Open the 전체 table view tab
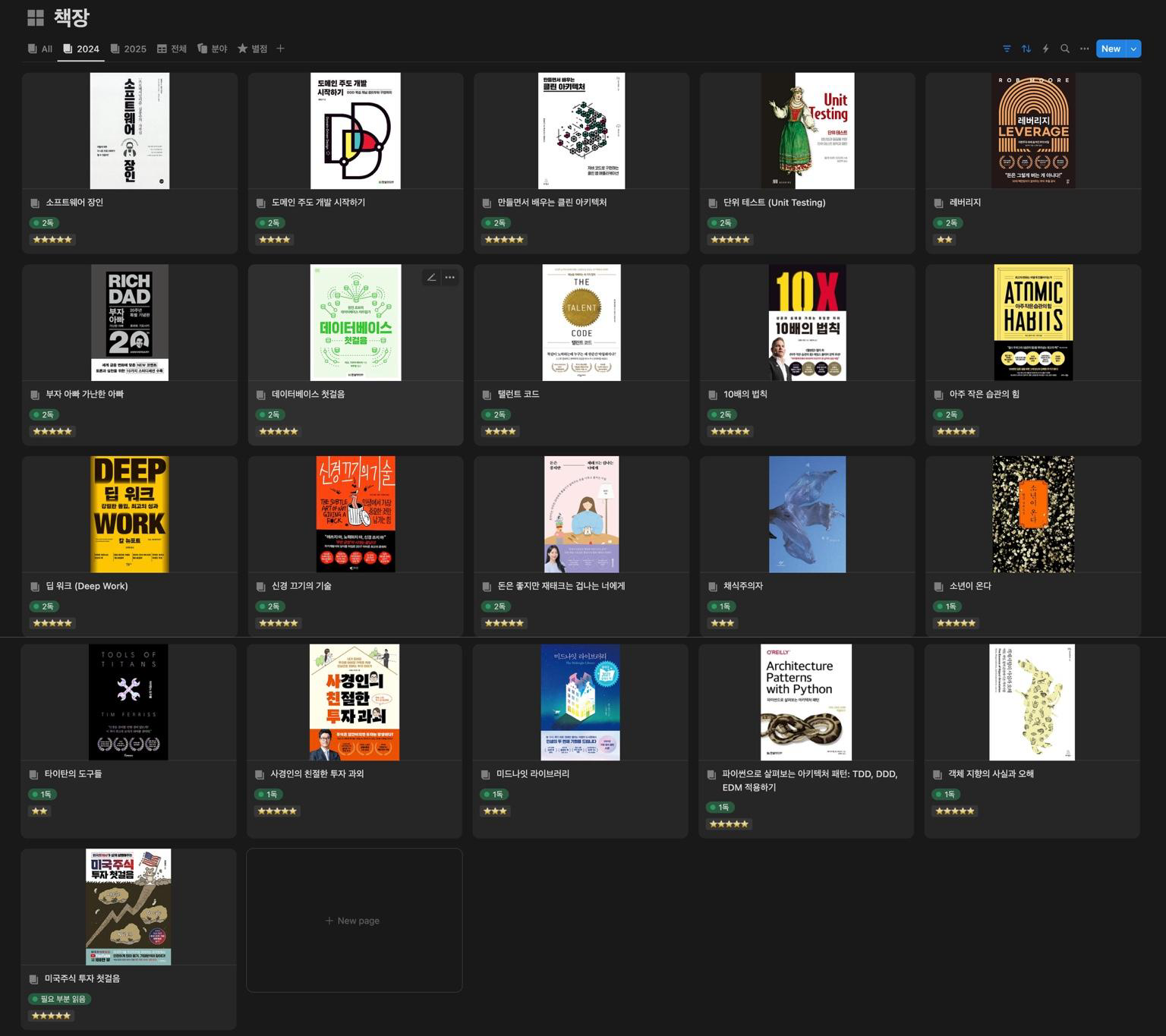The image size is (1166, 1036). [172, 49]
